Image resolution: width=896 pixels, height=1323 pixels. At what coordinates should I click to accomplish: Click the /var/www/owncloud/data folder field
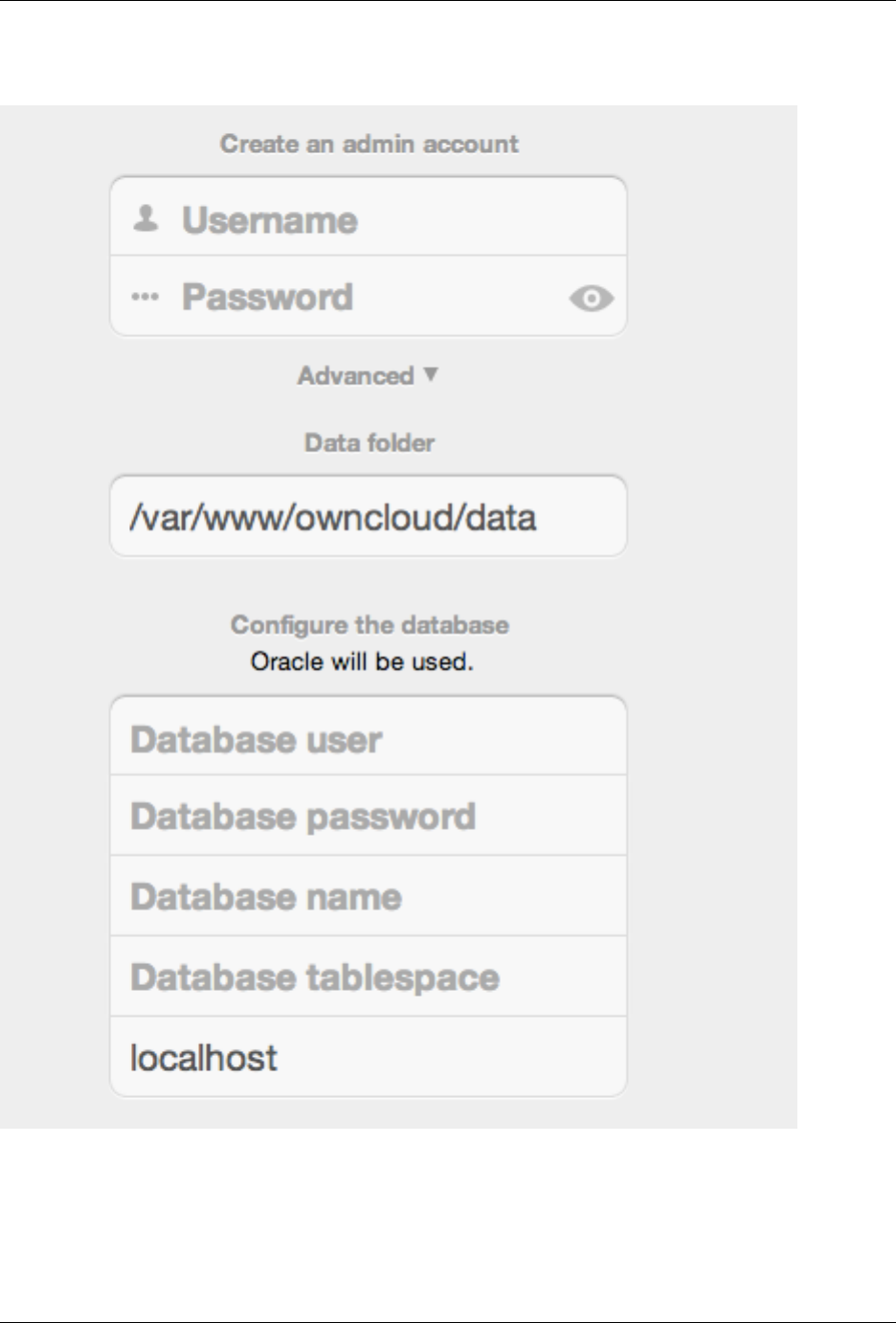pyautogui.click(x=369, y=517)
